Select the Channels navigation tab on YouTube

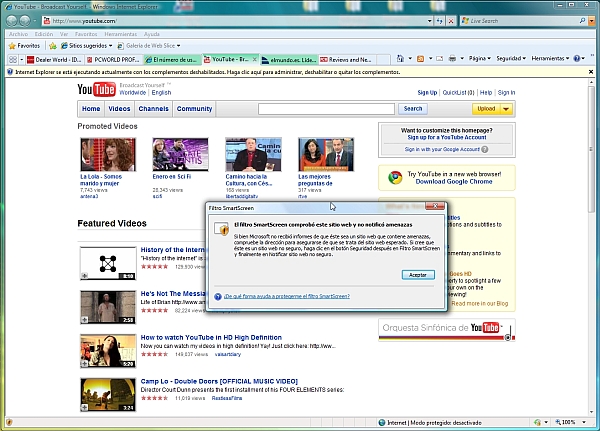tap(153, 109)
